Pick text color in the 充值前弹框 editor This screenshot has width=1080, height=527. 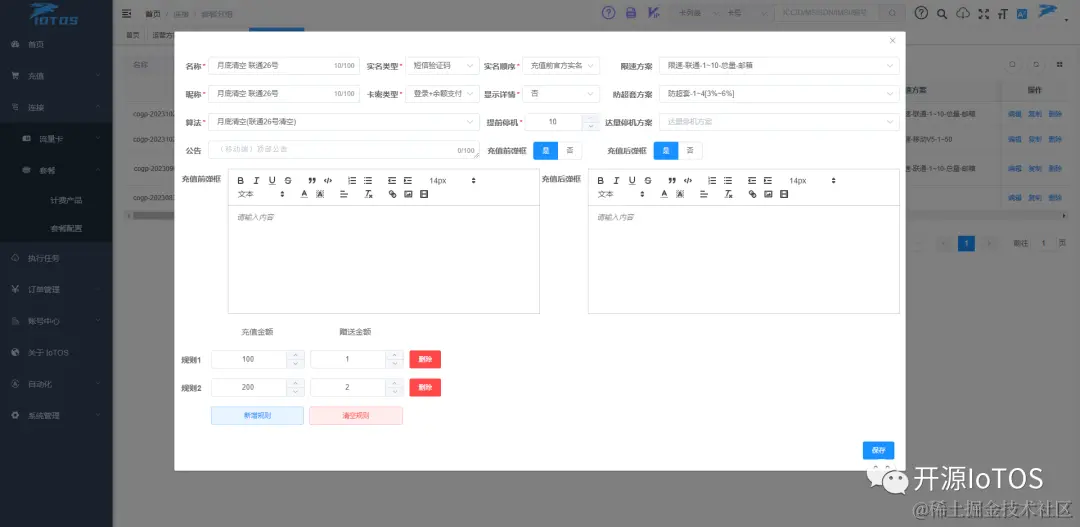(x=304, y=194)
